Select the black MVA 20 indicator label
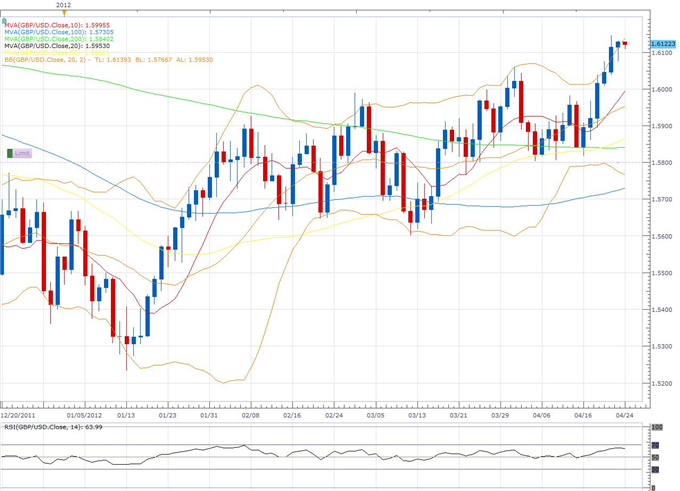Viewport: 680px width, 491px height. pyautogui.click(x=55, y=46)
